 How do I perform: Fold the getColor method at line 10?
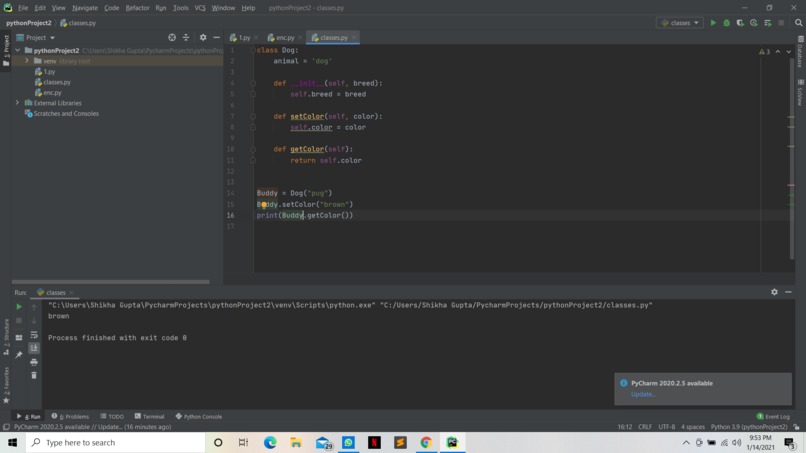click(x=252, y=149)
